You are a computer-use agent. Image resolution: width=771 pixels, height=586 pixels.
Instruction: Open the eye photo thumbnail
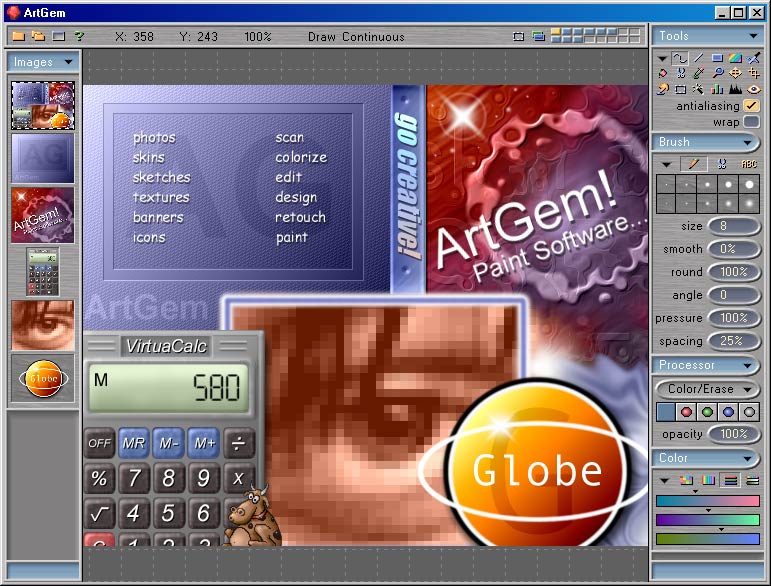click(x=43, y=325)
